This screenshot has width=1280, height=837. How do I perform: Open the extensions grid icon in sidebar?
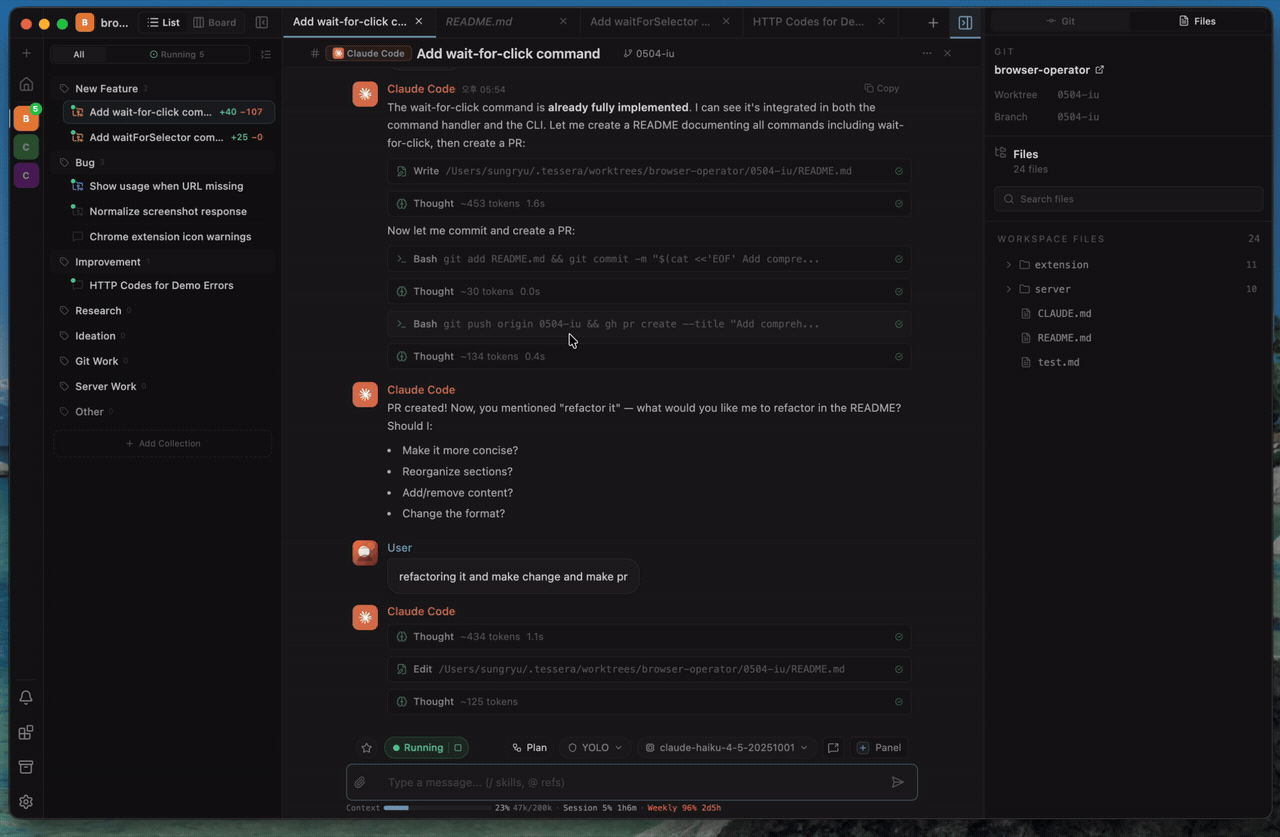26,732
